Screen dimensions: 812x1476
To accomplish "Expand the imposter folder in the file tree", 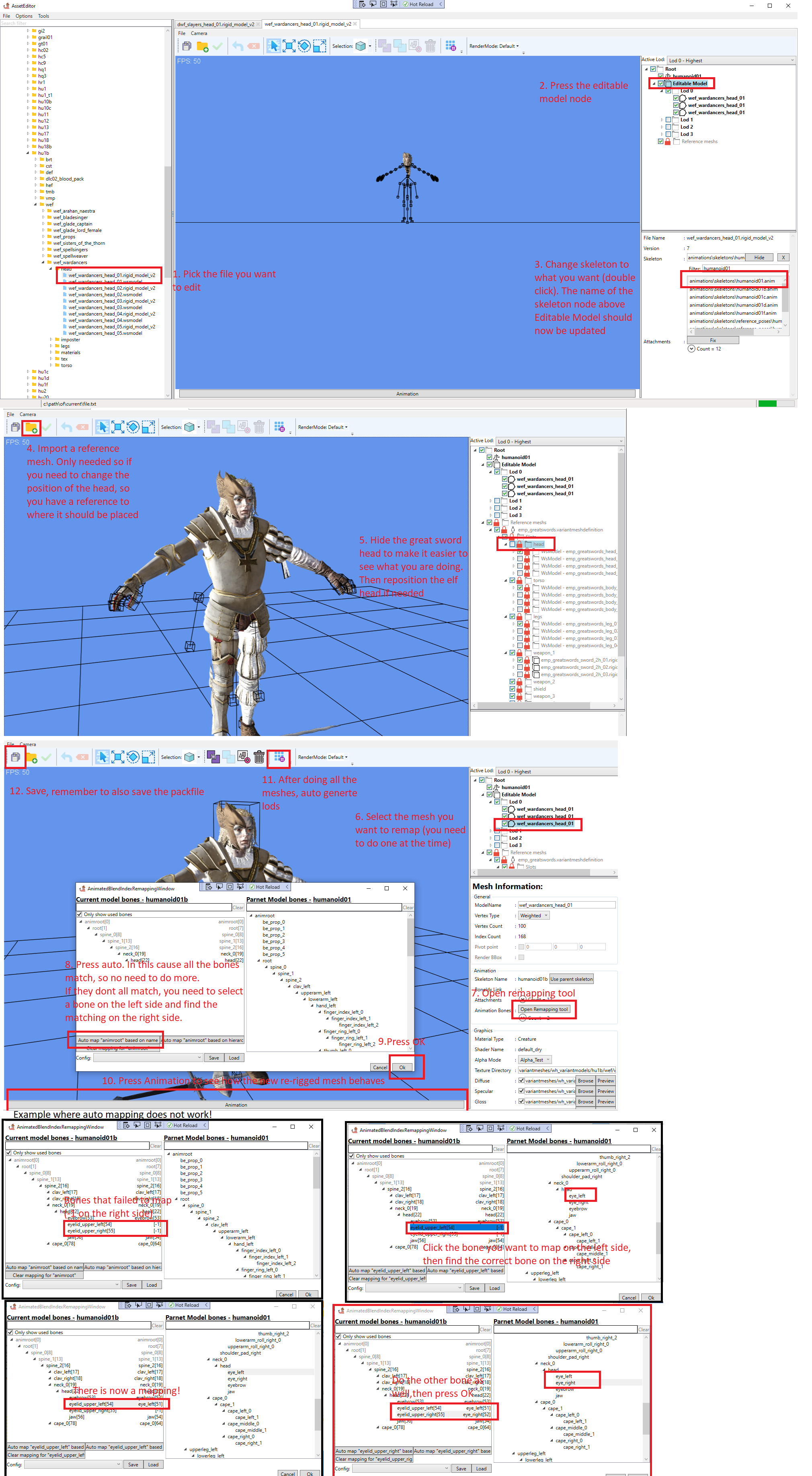I will pyautogui.click(x=51, y=339).
